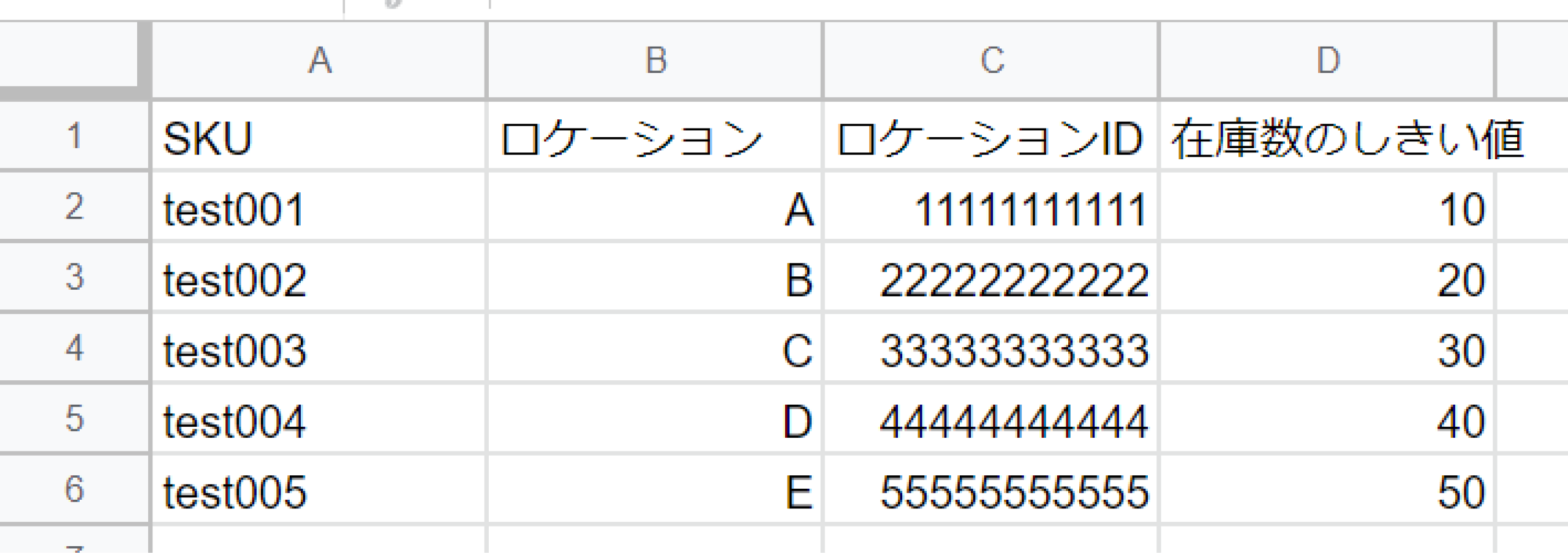
Task: Select column C header
Action: click(991, 60)
